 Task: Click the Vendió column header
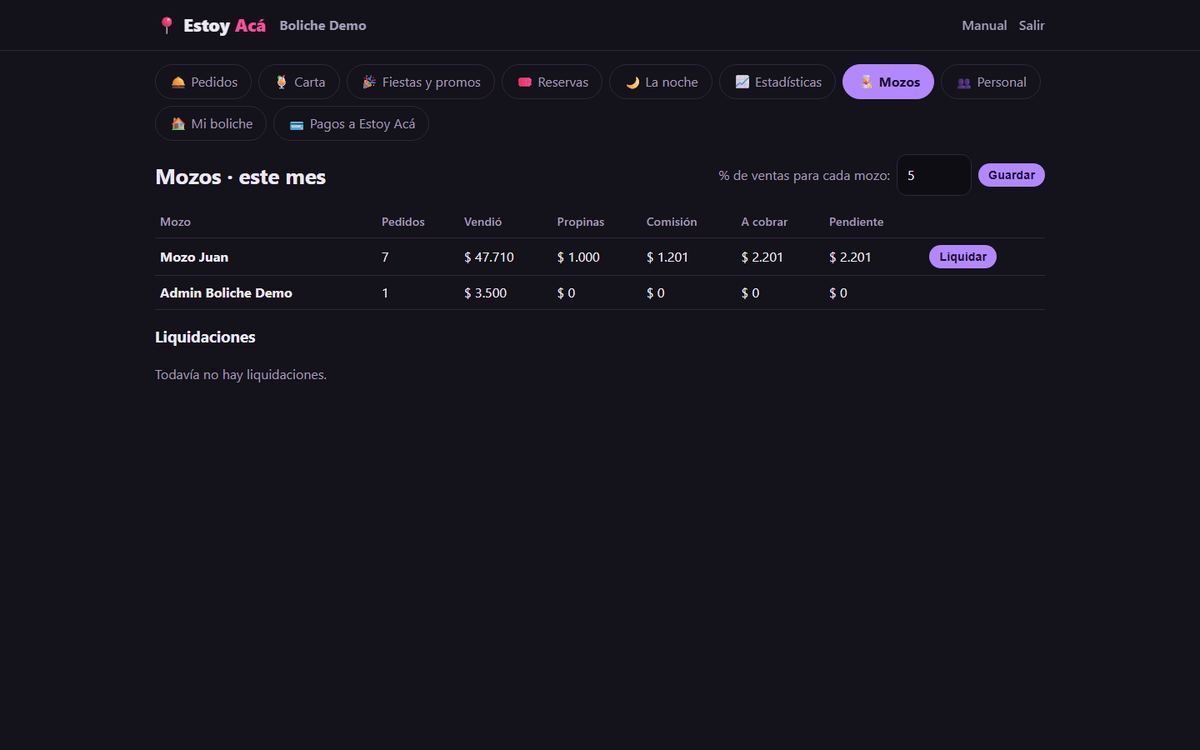pos(483,222)
